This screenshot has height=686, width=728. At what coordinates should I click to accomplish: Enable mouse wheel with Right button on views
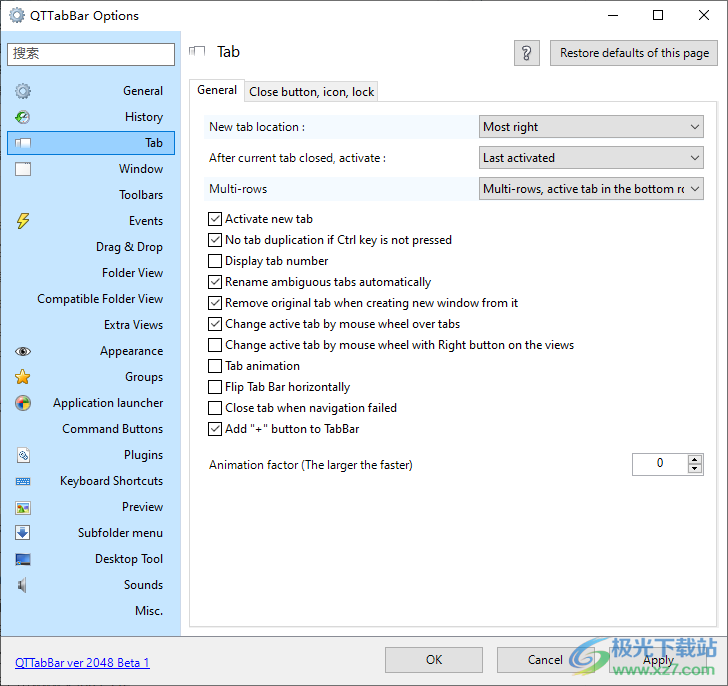click(214, 345)
